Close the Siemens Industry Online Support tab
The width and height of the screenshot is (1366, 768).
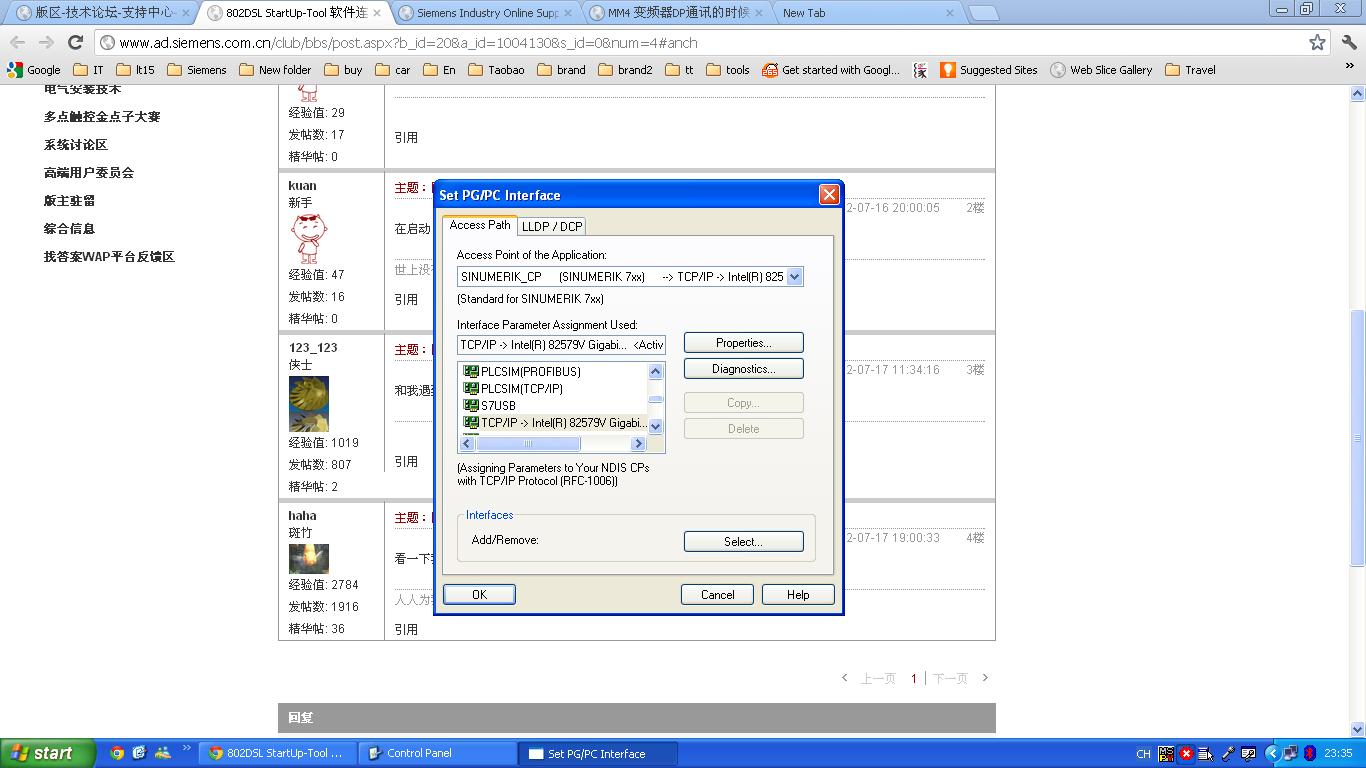[568, 13]
